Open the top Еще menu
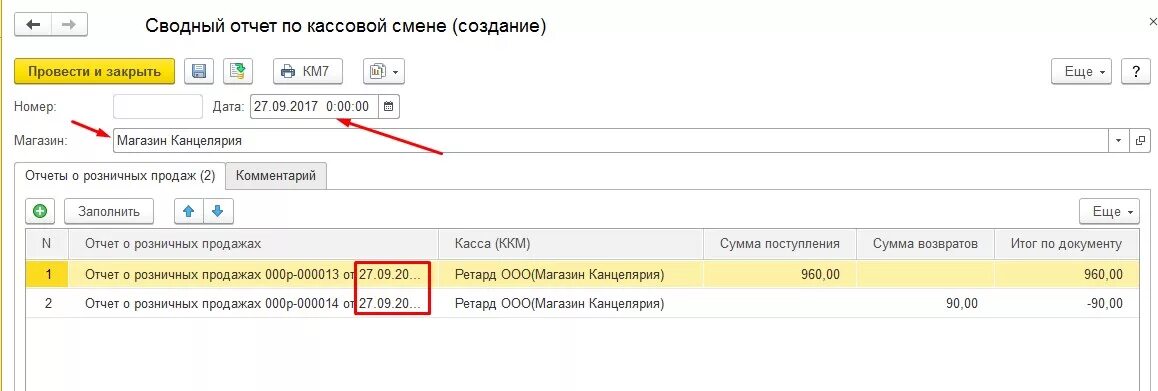The image size is (1158, 391). point(1081,72)
